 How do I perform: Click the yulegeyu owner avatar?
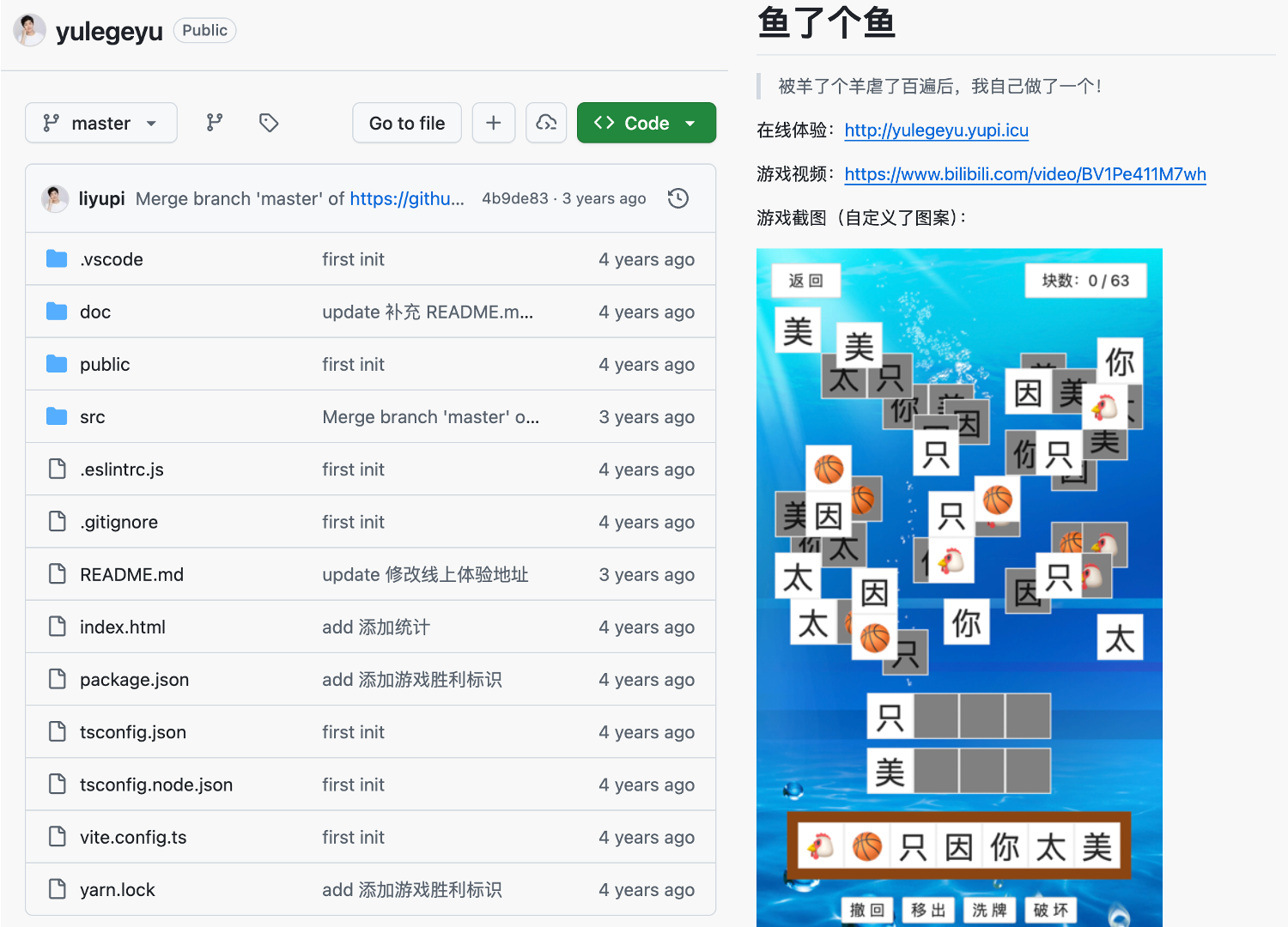(x=29, y=31)
